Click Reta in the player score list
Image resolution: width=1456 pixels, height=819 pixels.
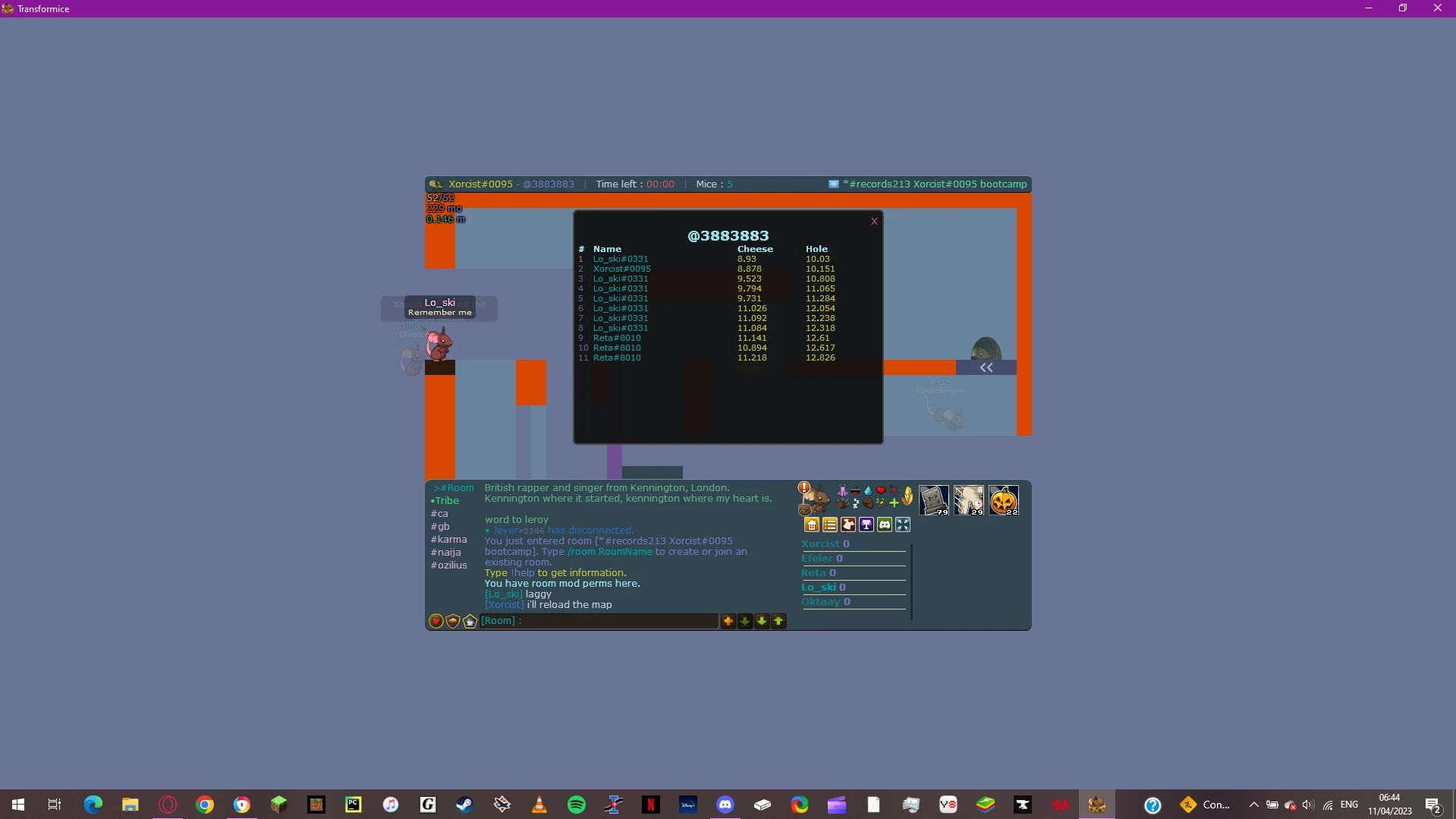[x=813, y=573]
